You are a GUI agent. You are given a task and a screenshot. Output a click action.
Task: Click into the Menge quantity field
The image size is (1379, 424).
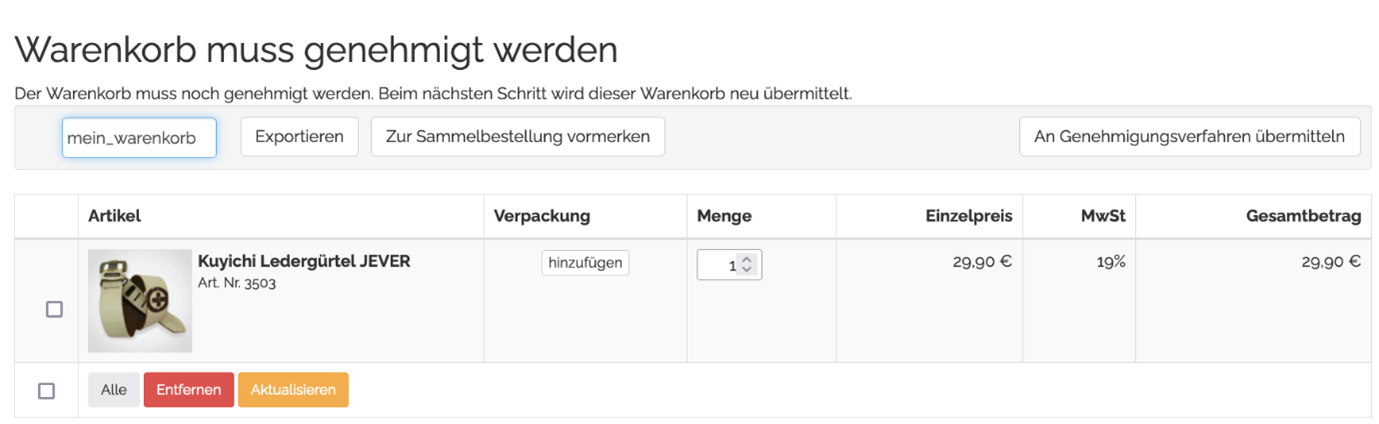718,265
